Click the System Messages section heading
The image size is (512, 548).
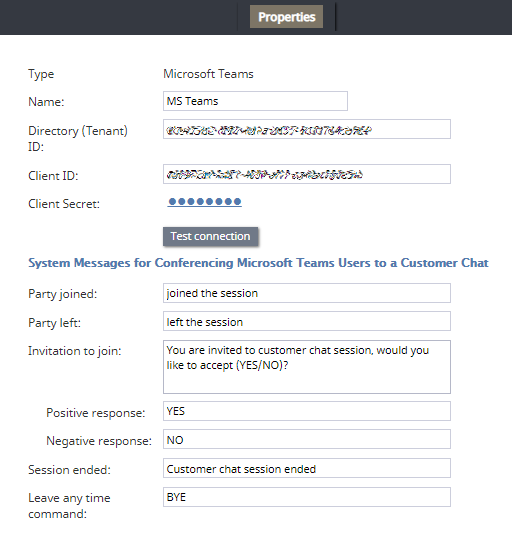point(258,263)
